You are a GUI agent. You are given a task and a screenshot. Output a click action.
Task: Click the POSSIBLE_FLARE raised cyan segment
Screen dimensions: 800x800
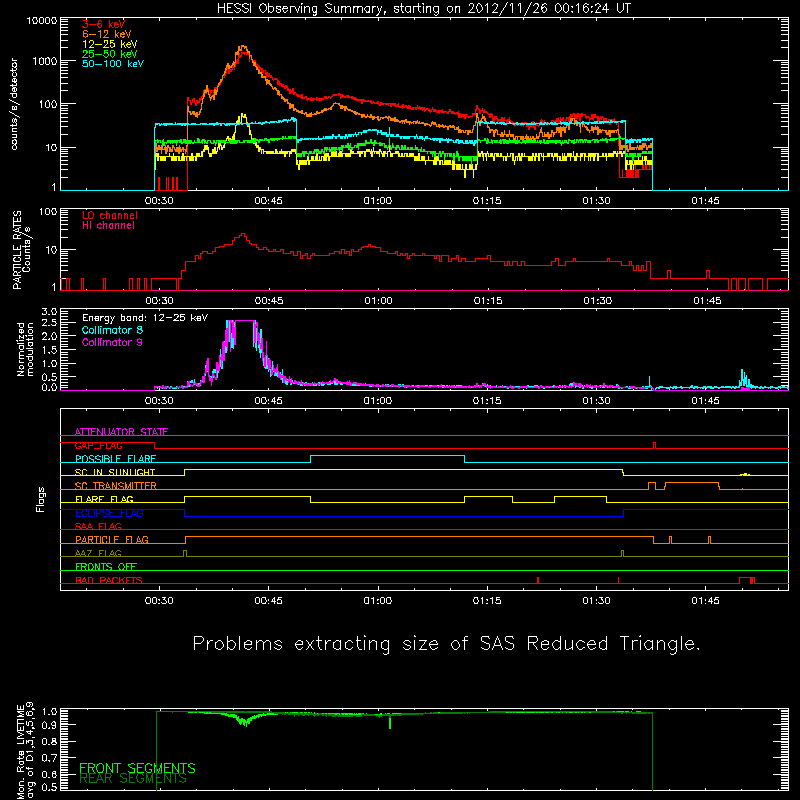pyautogui.click(x=388, y=456)
